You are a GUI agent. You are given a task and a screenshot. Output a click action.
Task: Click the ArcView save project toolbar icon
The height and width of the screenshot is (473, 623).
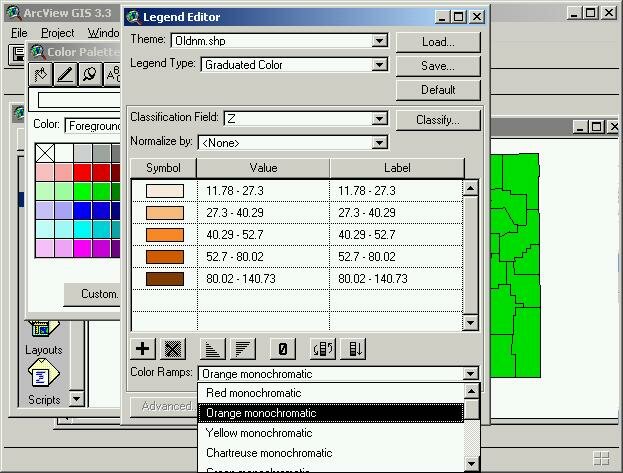click(x=17, y=54)
